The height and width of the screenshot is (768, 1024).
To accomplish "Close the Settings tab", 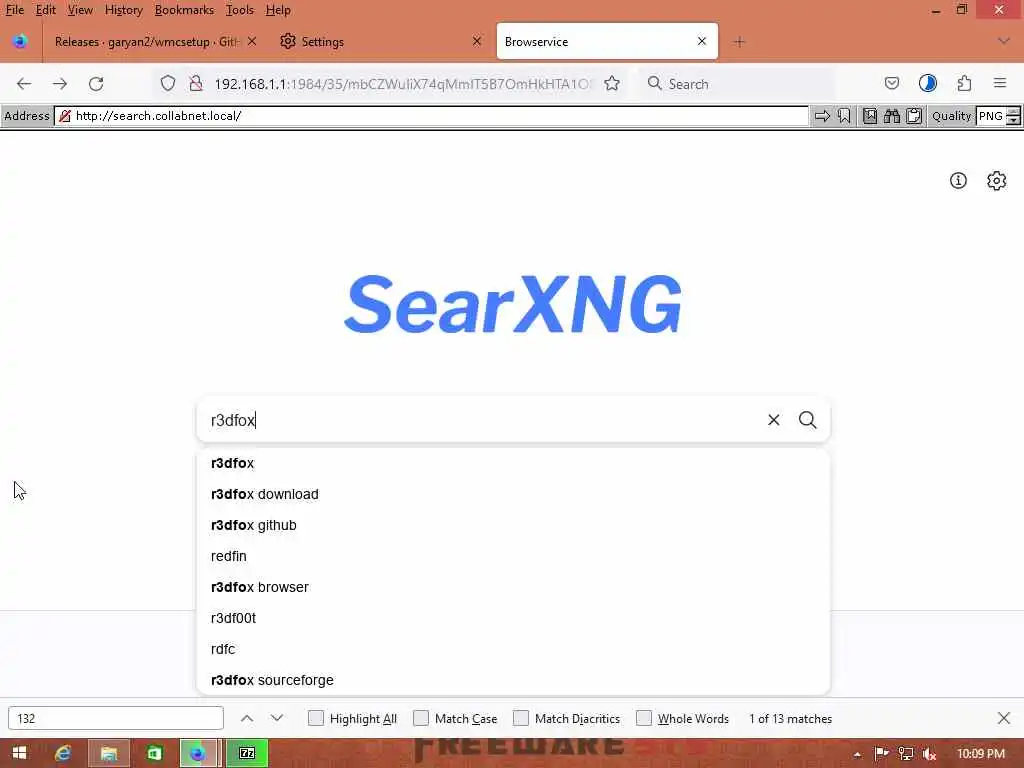I will click(x=477, y=41).
